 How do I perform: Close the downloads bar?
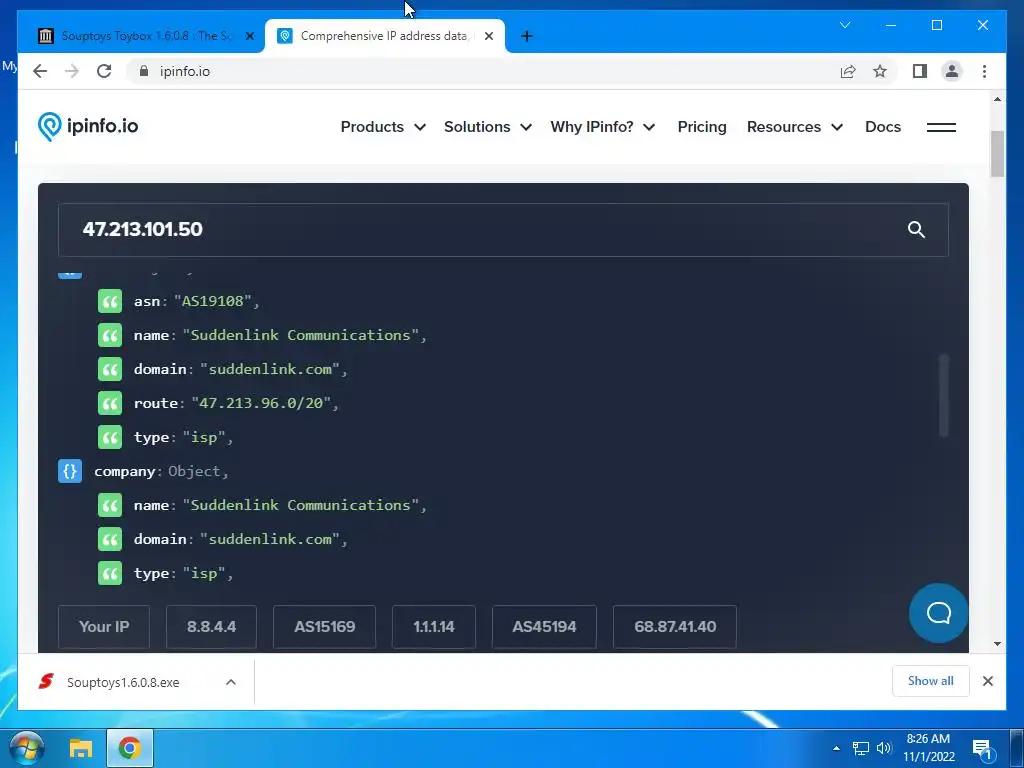click(987, 681)
